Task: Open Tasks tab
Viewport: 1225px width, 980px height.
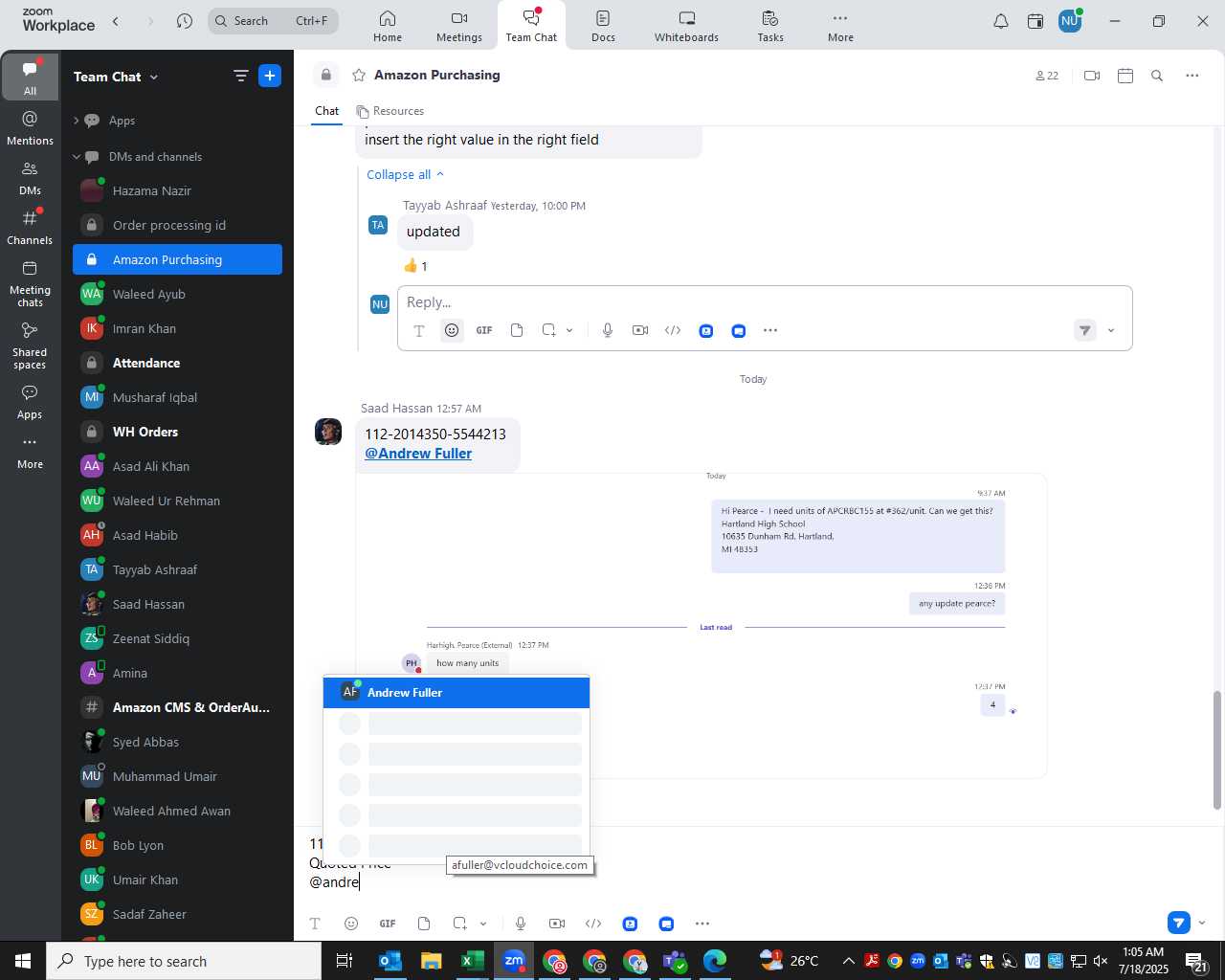Action: (x=770, y=26)
